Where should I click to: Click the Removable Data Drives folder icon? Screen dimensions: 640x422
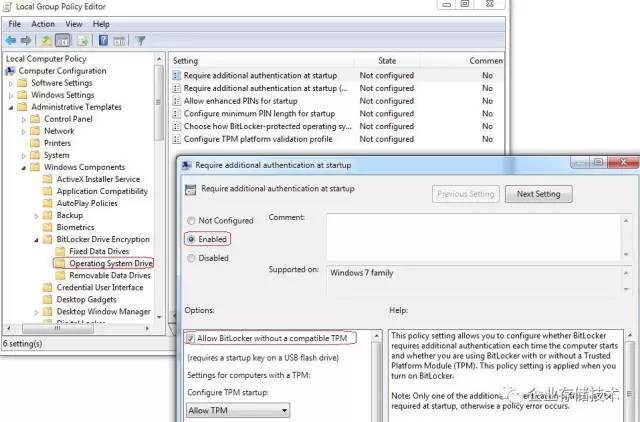pyautogui.click(x=60, y=275)
